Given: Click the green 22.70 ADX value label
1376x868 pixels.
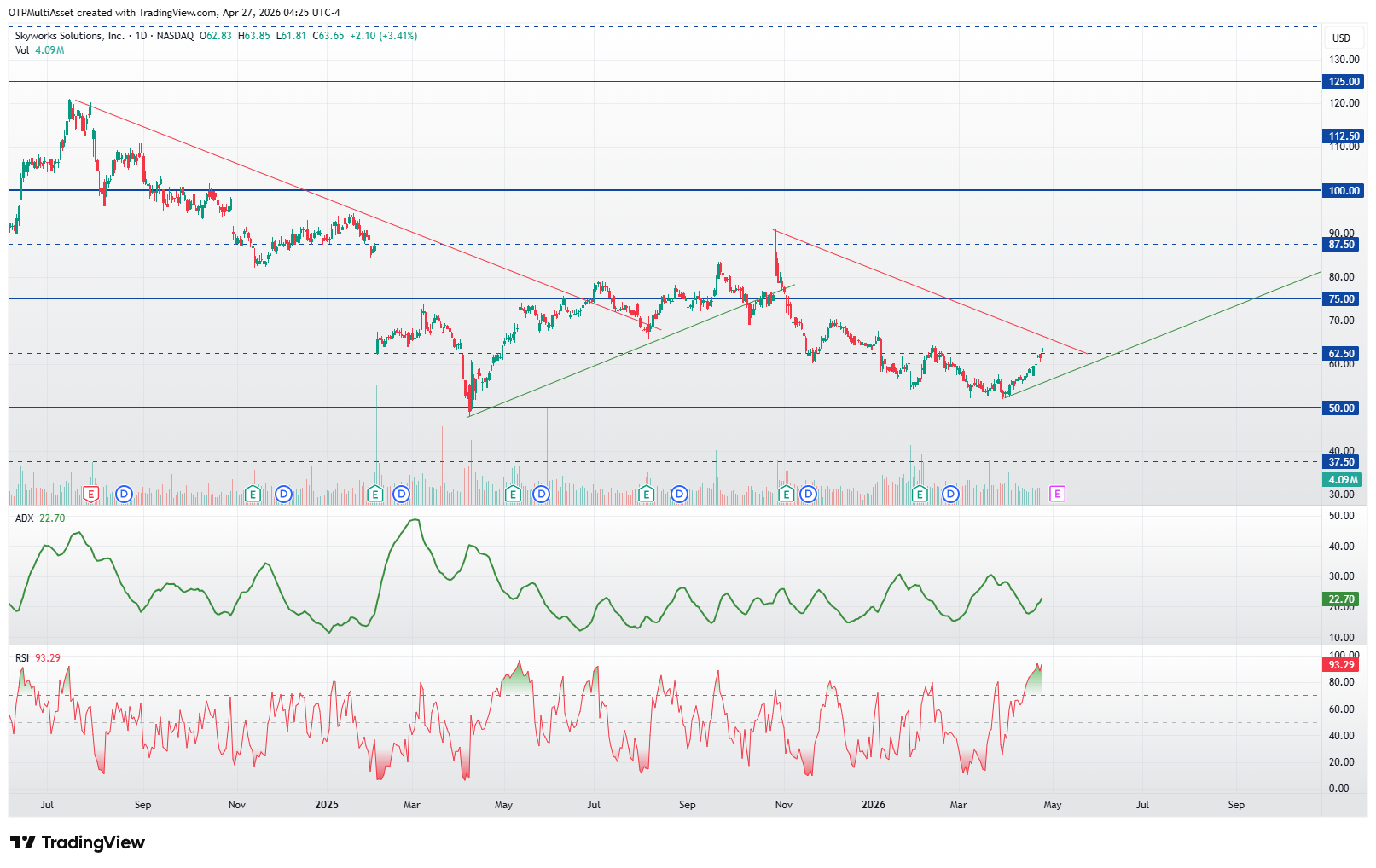Looking at the screenshot, I should click(1341, 599).
